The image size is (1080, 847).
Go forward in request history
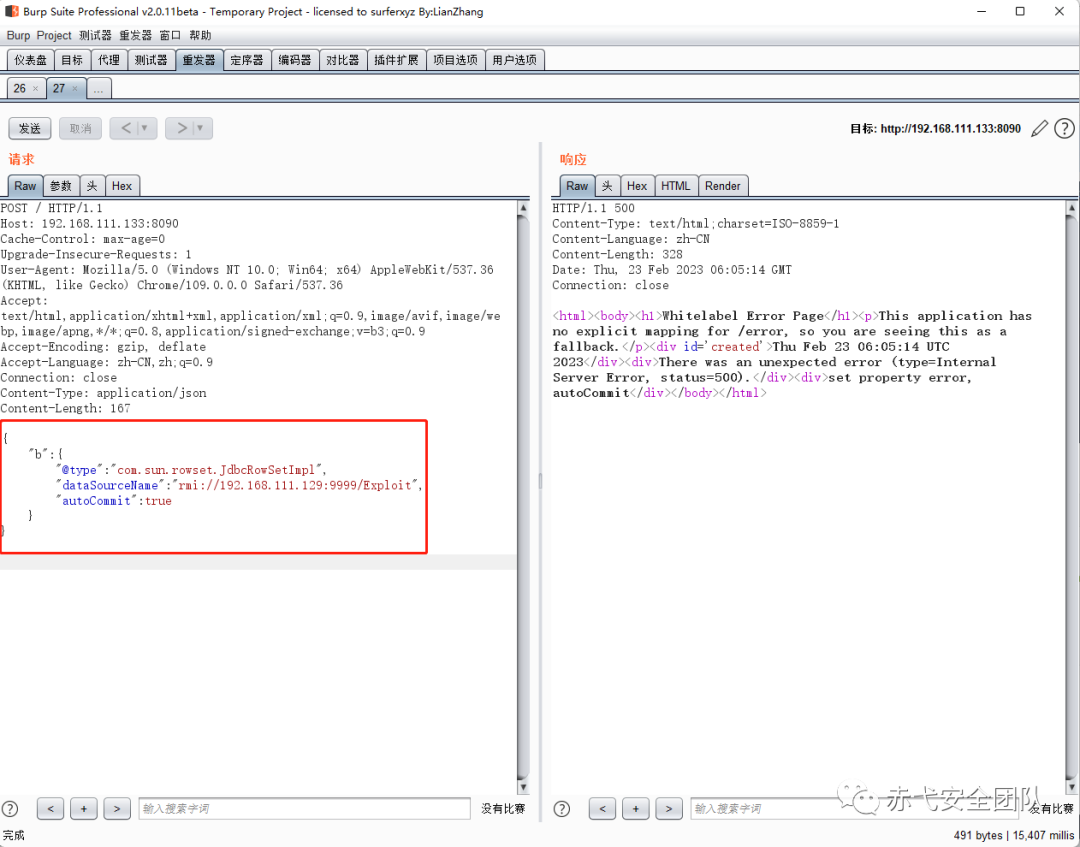point(180,128)
